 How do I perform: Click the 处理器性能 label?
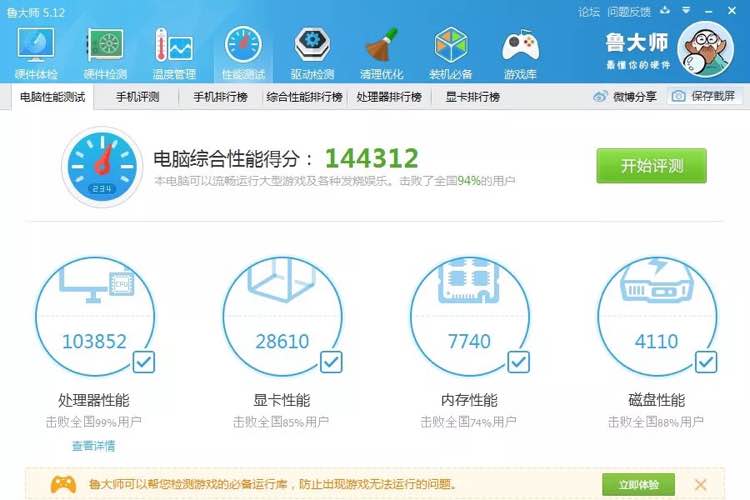pos(94,400)
